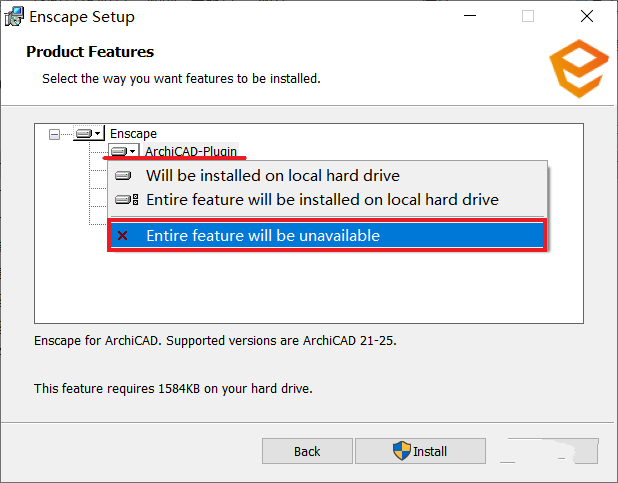This screenshot has height=483, width=618.
Task: Select the ArchiCAD-Plugin tree item
Action: click(x=191, y=151)
